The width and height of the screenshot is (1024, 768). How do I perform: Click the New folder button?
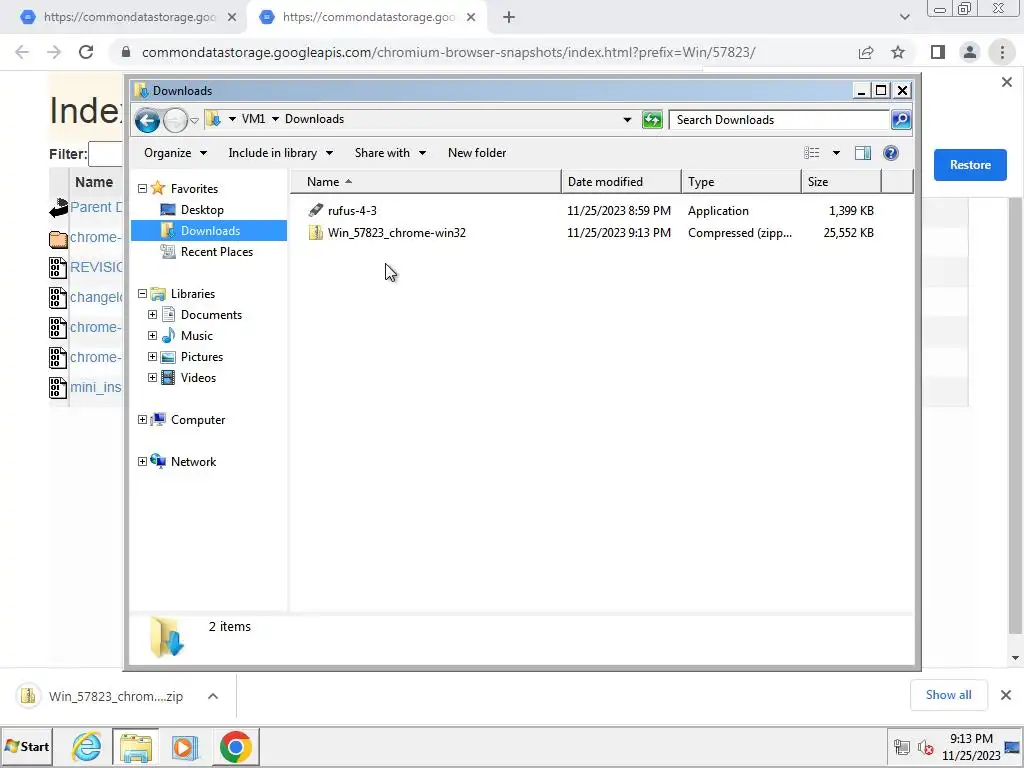point(477,153)
